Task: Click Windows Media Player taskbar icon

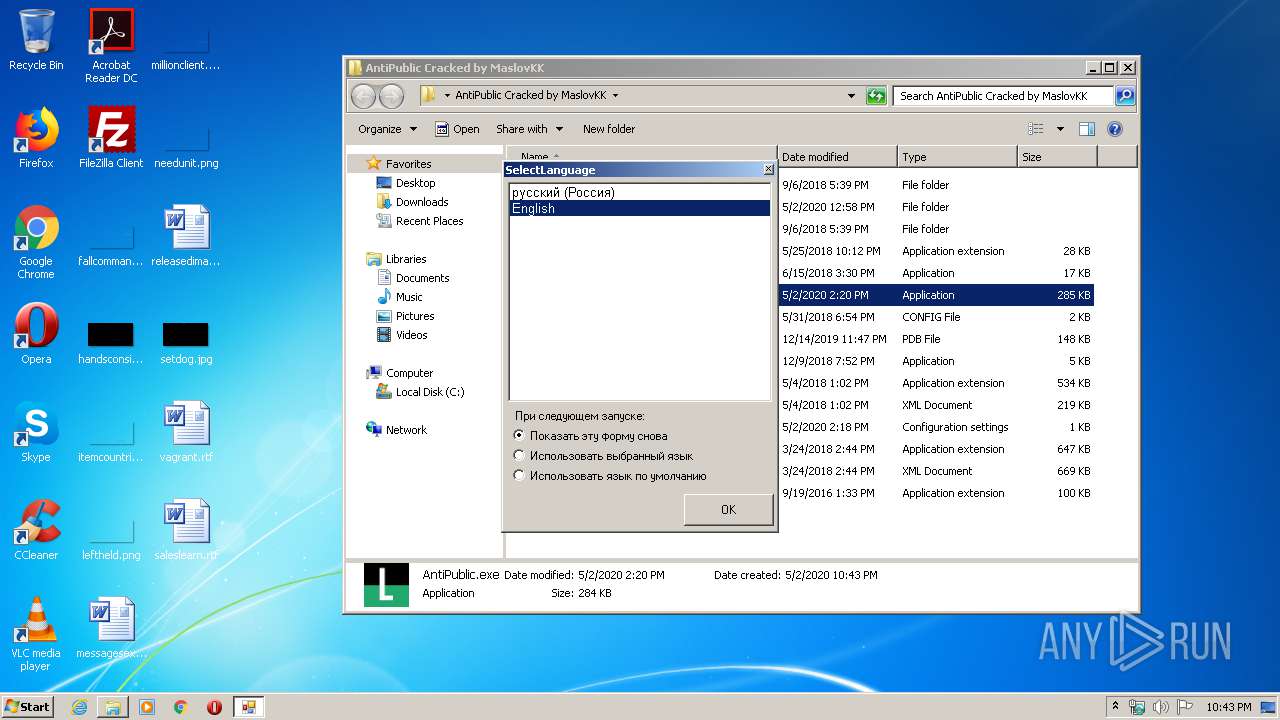Action: pos(147,707)
